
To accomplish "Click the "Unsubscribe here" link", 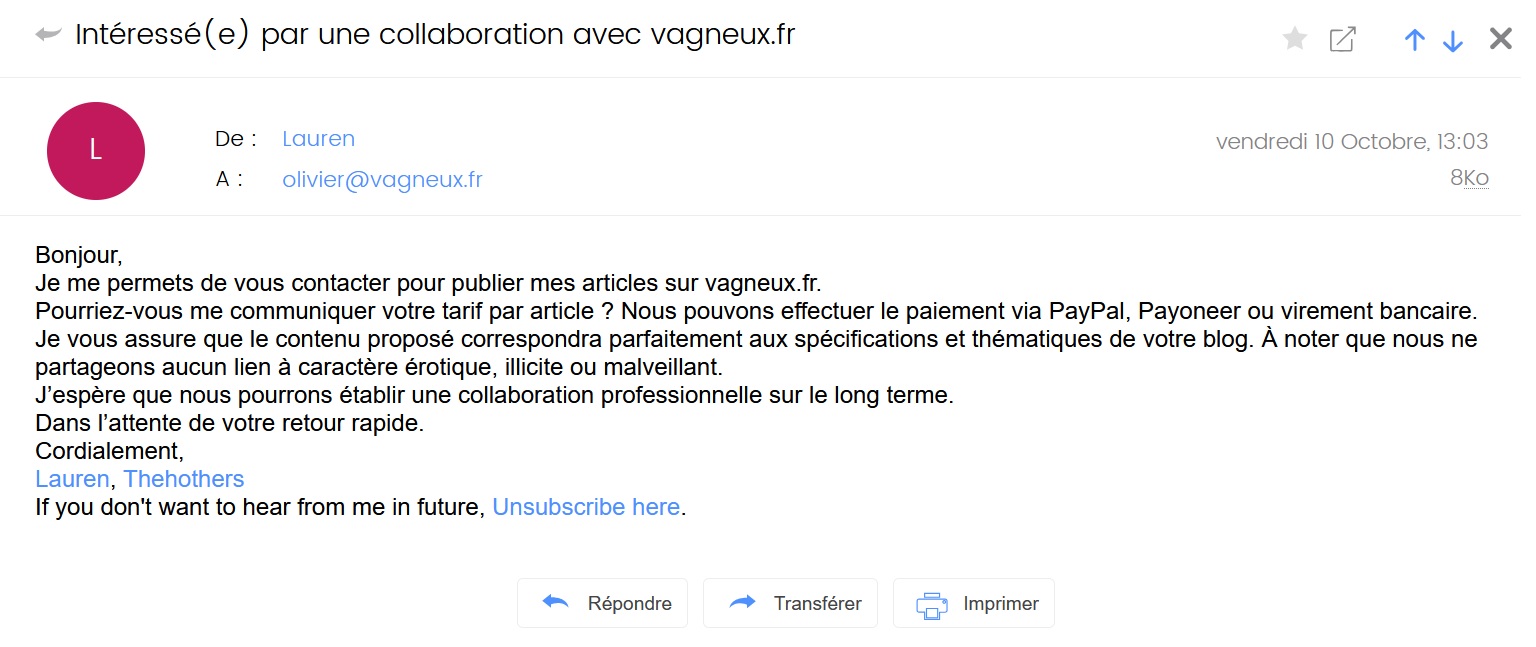I will pyautogui.click(x=586, y=507).
